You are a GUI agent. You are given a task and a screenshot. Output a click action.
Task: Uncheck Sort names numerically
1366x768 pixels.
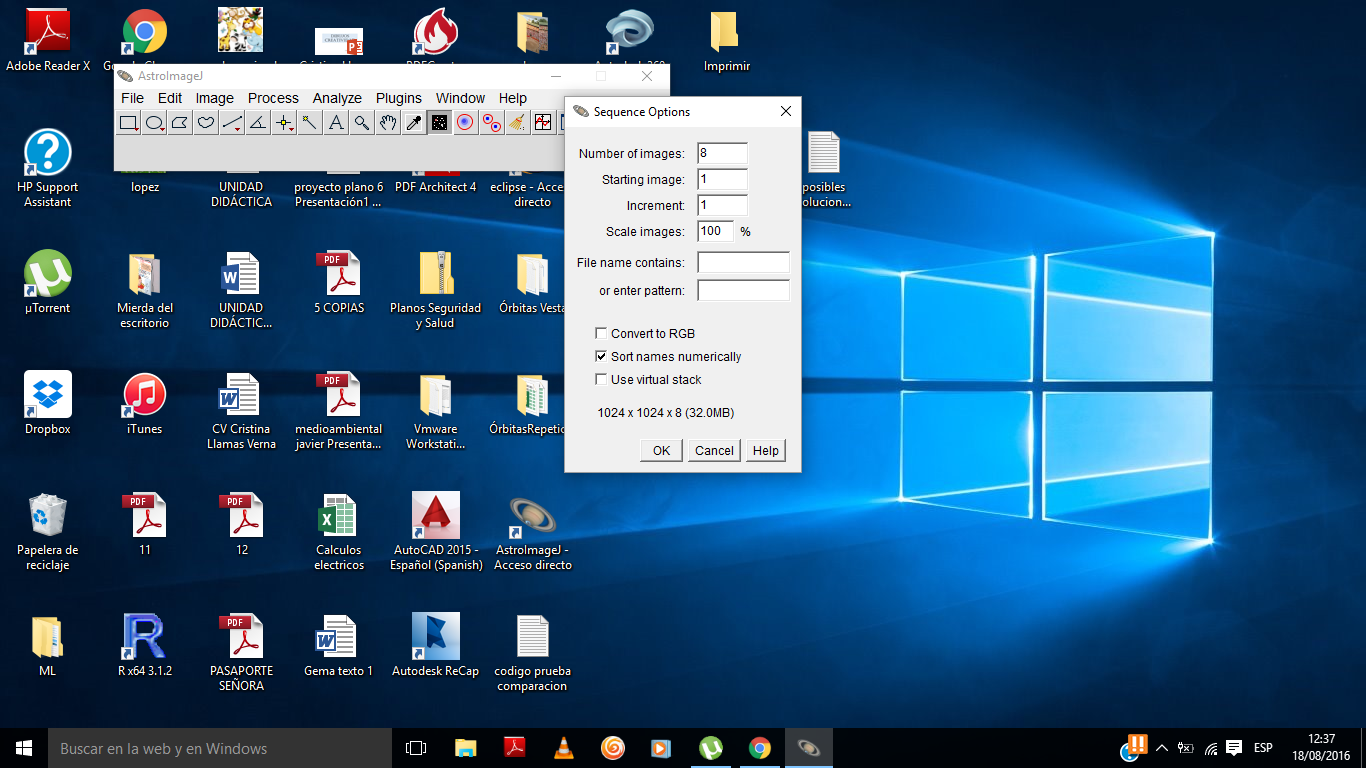(601, 357)
